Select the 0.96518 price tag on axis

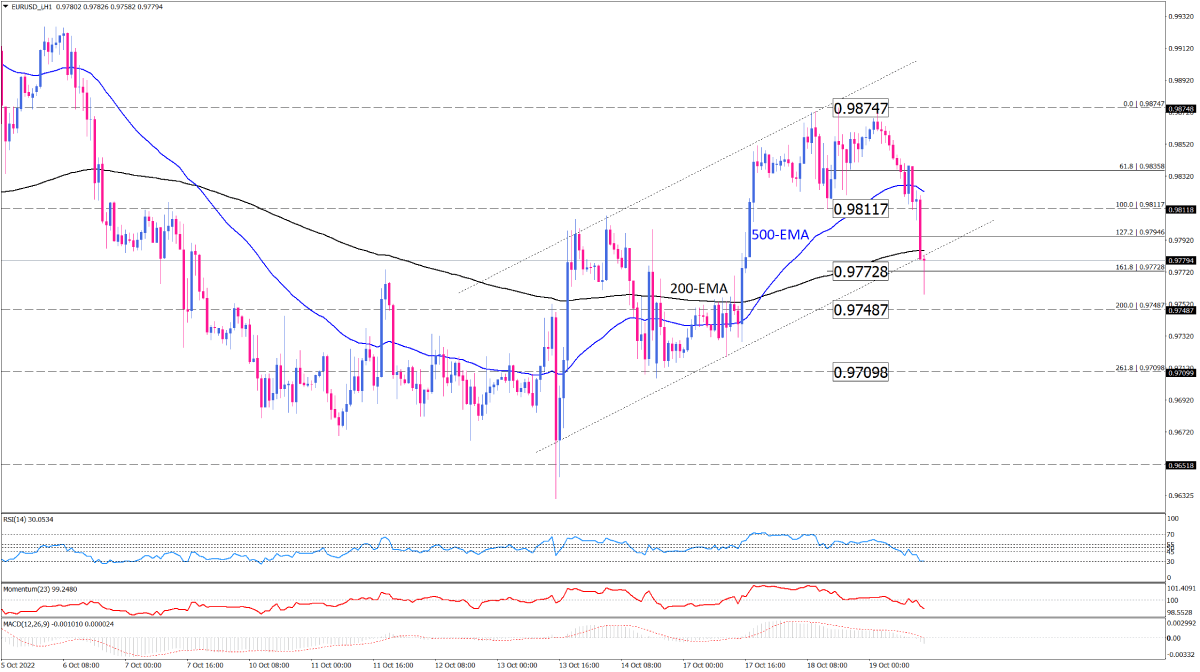(x=1182, y=465)
